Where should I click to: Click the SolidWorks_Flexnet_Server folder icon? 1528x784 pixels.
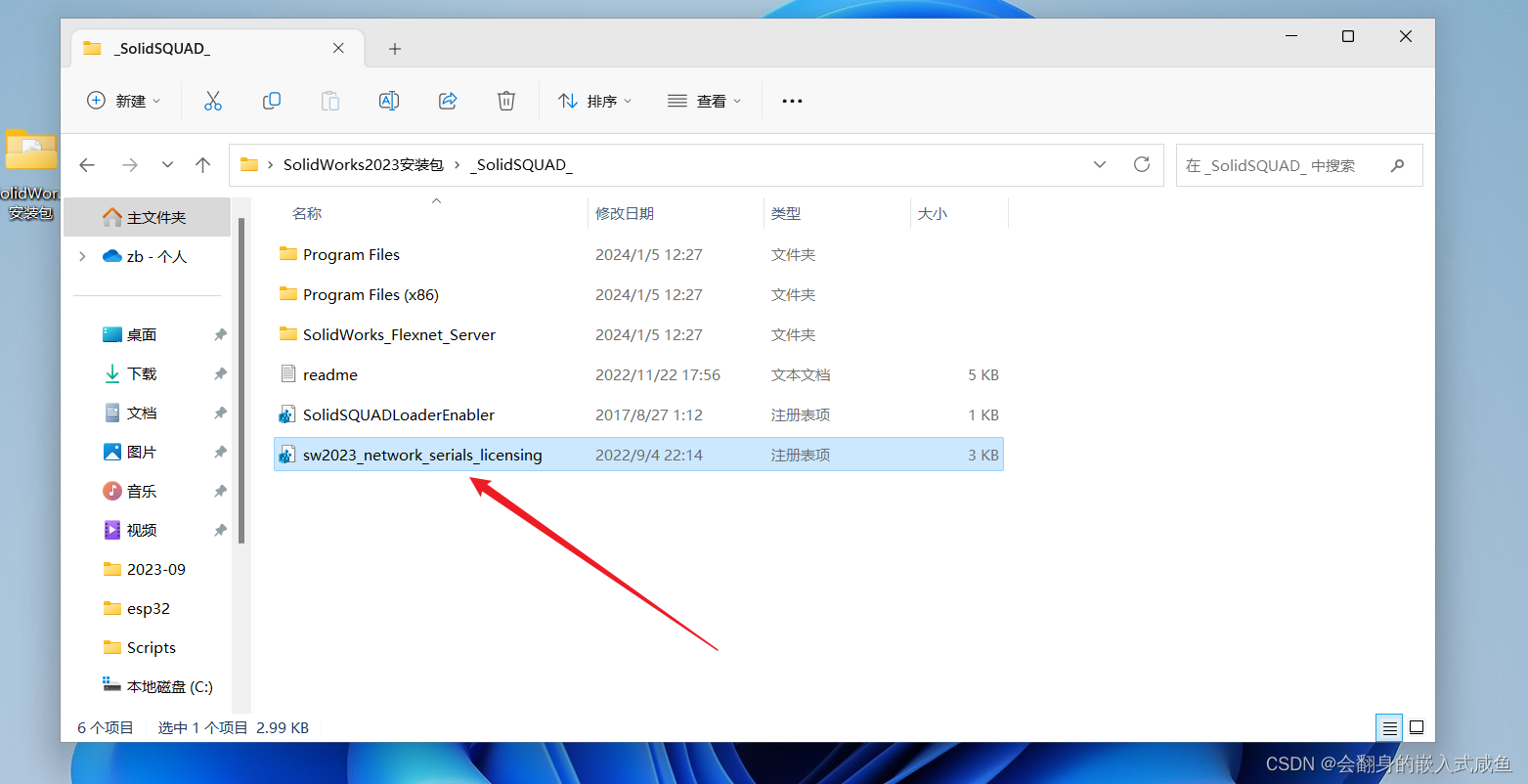click(287, 334)
